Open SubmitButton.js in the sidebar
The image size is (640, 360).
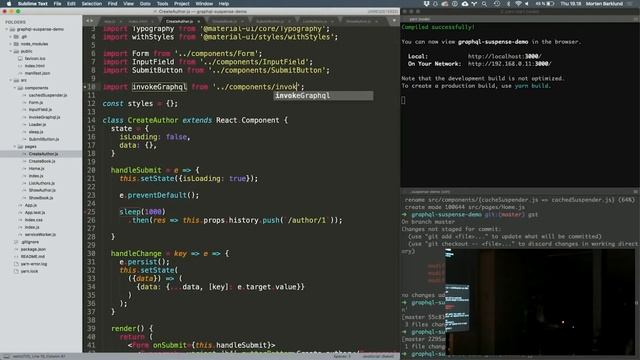[44, 139]
